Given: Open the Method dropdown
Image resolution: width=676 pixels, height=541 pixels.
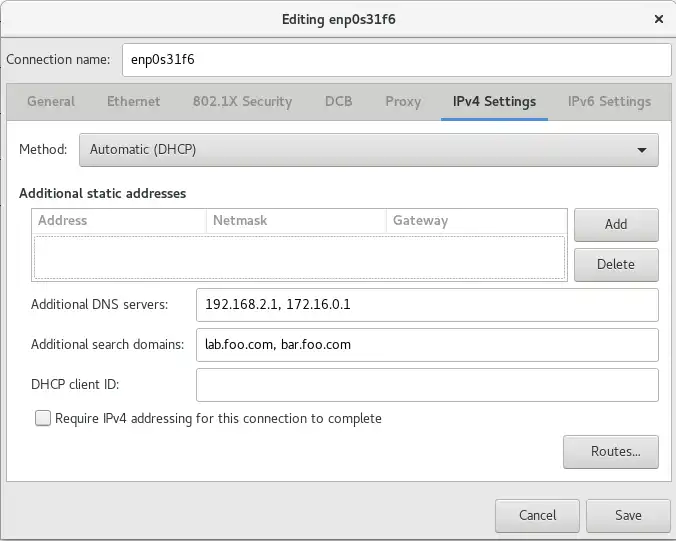Looking at the screenshot, I should point(368,150).
